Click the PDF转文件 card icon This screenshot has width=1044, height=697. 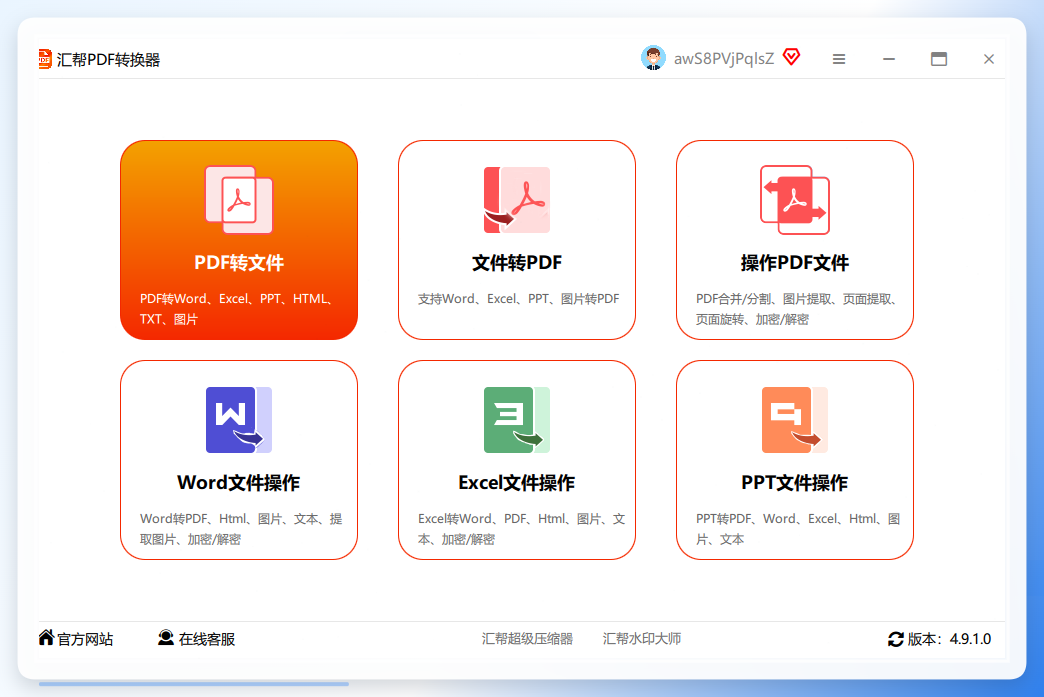click(x=239, y=200)
